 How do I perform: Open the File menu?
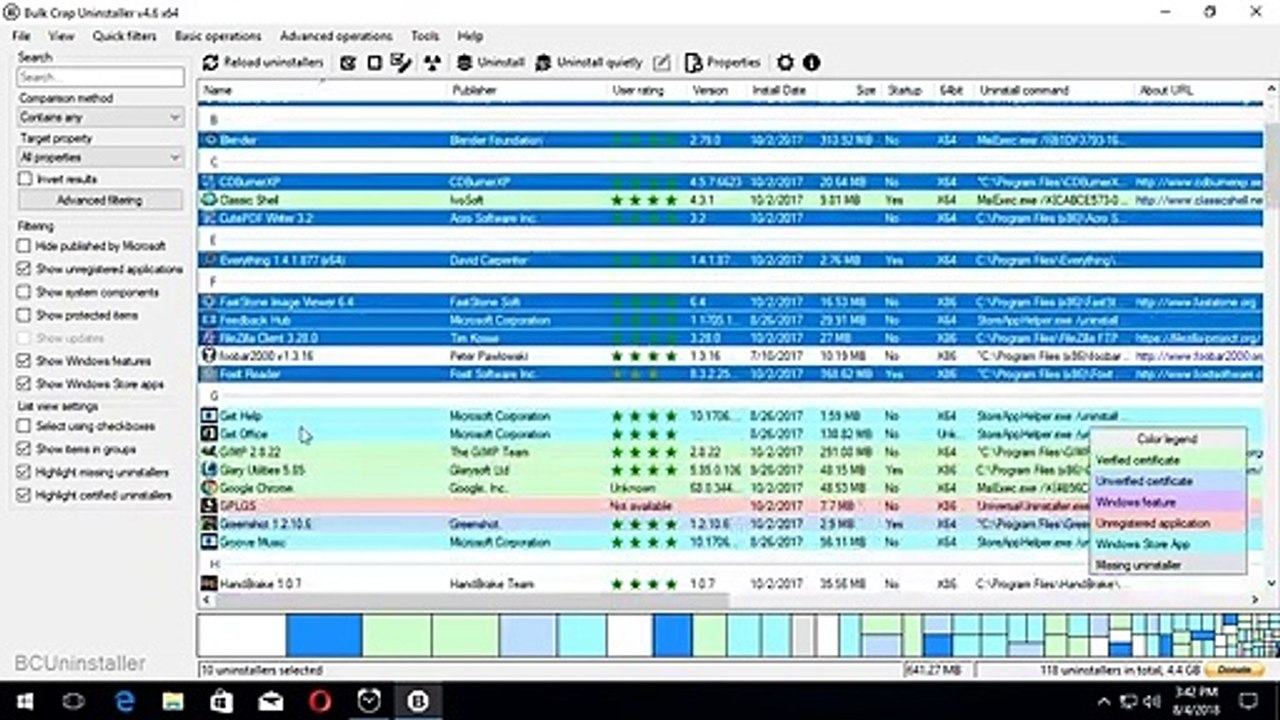click(21, 36)
